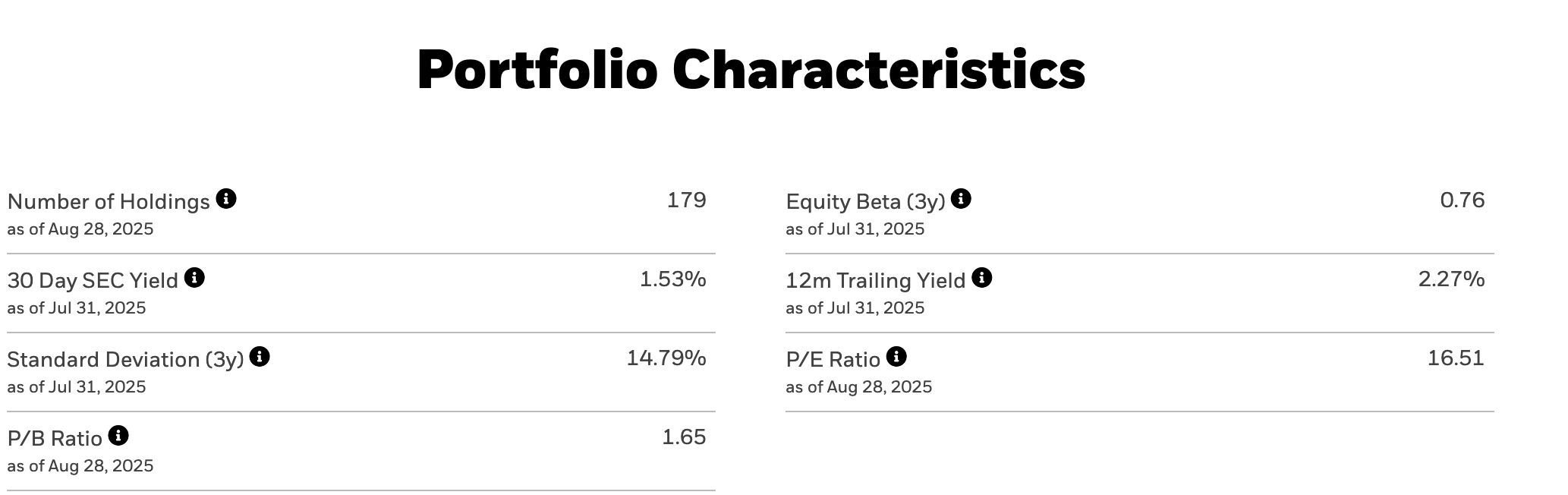Click the 1.53% SEC yield value
This screenshot has height=495, width=1568.
point(672,279)
